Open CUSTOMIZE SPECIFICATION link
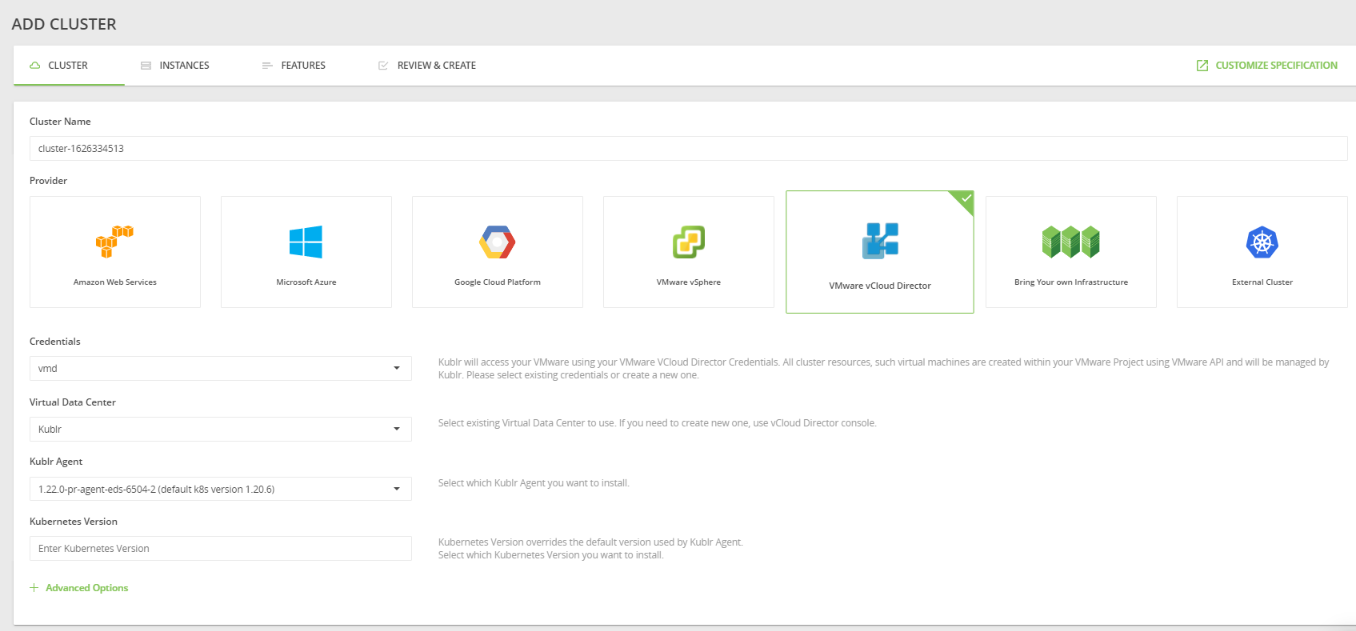This screenshot has height=631, width=1356. [x=1267, y=66]
